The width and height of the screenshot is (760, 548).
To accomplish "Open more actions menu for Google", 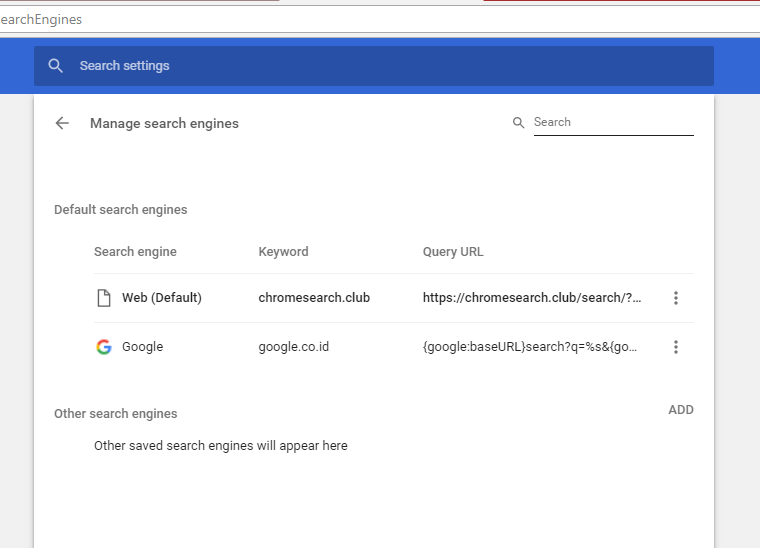I will [x=676, y=346].
